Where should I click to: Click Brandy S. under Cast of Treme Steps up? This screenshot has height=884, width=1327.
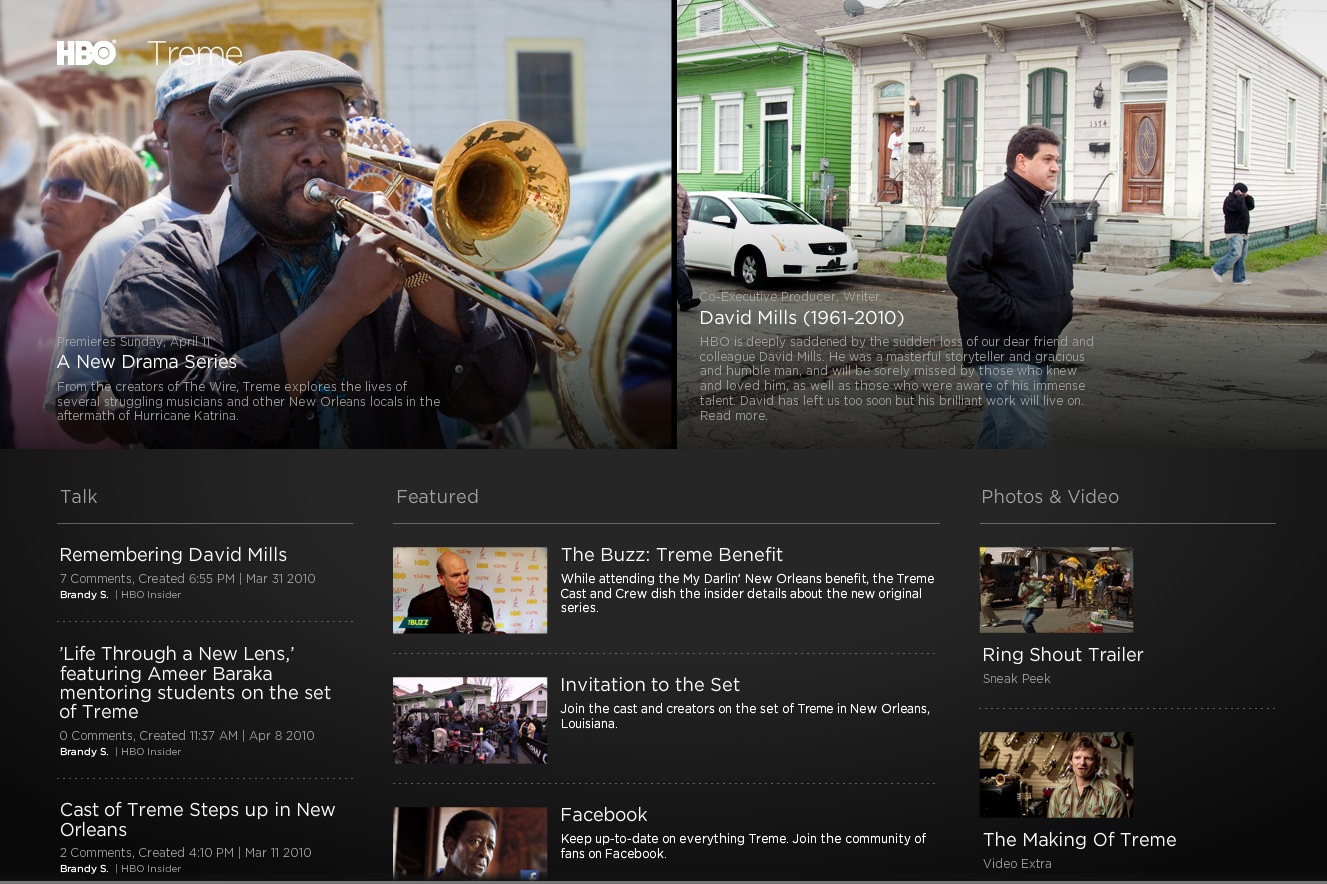pyautogui.click(x=84, y=869)
